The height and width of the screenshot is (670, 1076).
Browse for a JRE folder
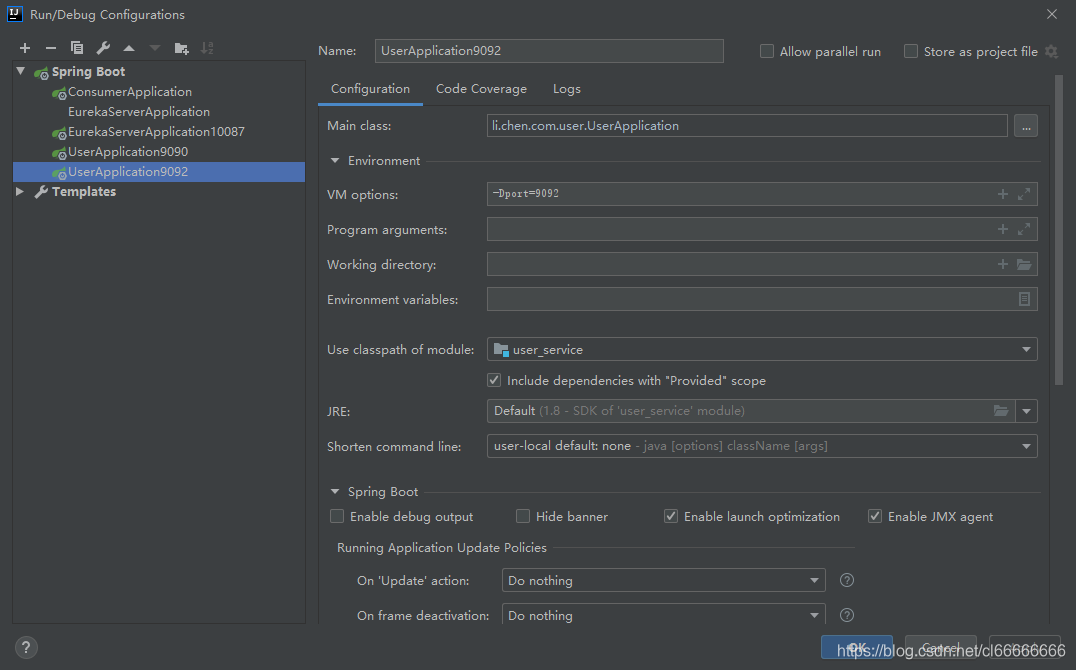point(1001,411)
